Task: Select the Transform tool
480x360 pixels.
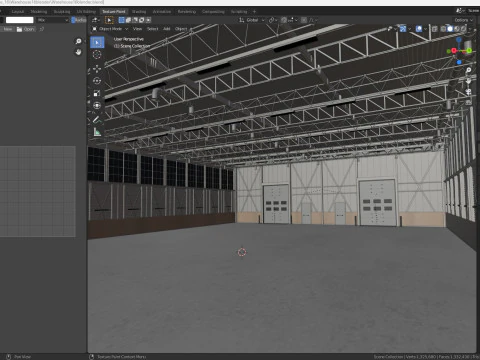Action: 97,106
